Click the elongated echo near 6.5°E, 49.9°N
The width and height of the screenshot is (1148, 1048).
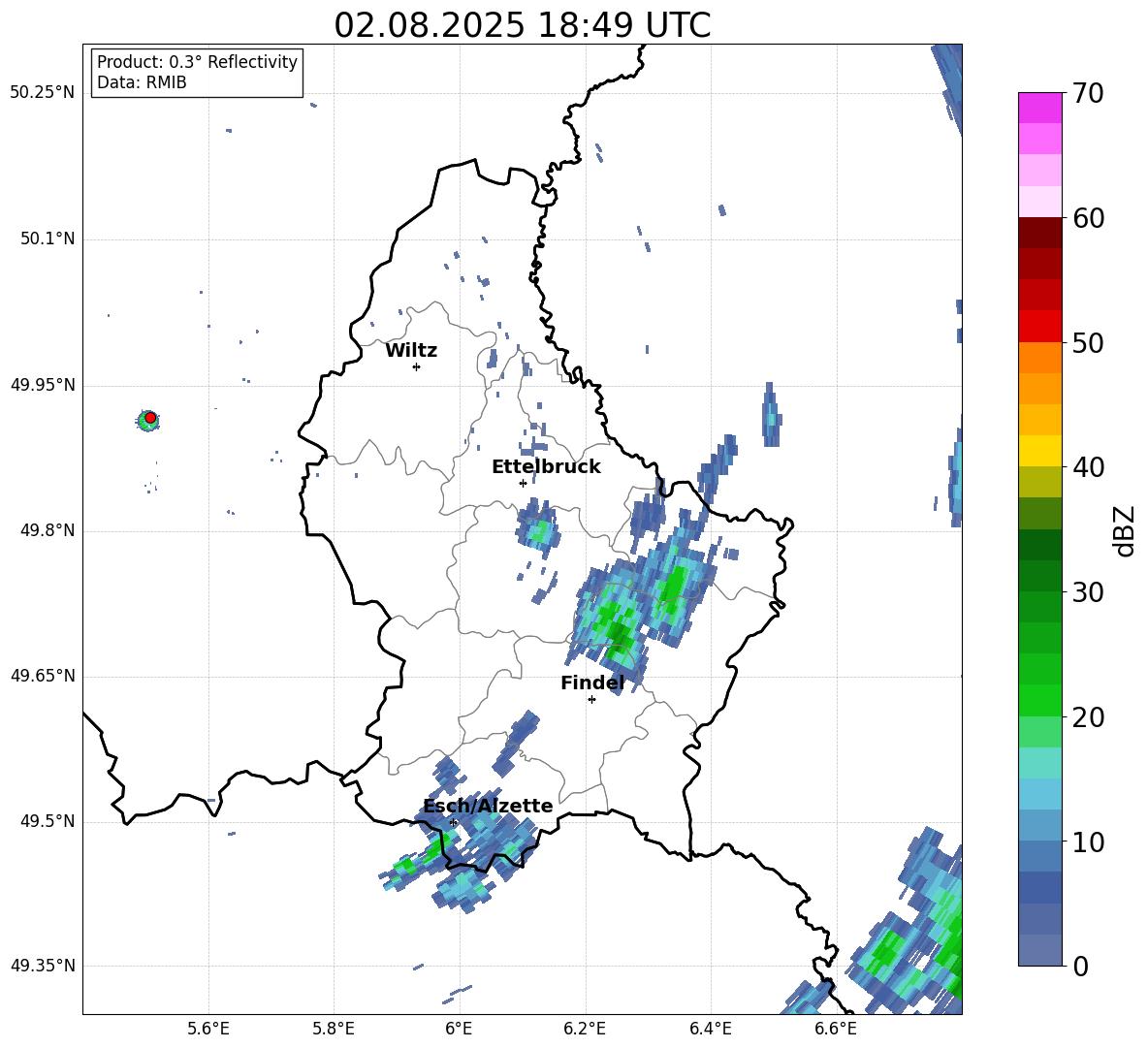tap(771, 415)
